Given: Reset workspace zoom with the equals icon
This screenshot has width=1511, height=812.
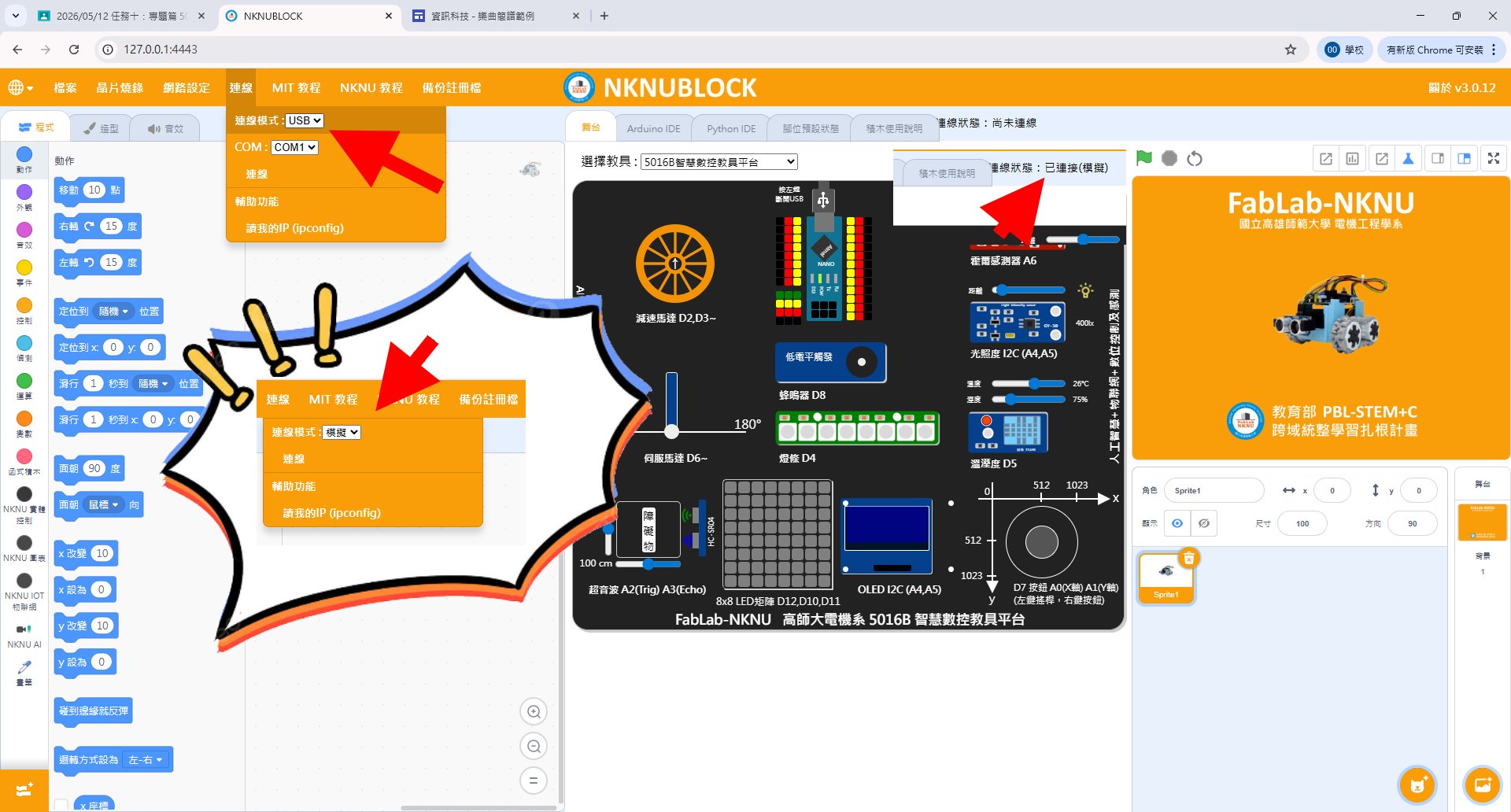Looking at the screenshot, I should tap(534, 781).
